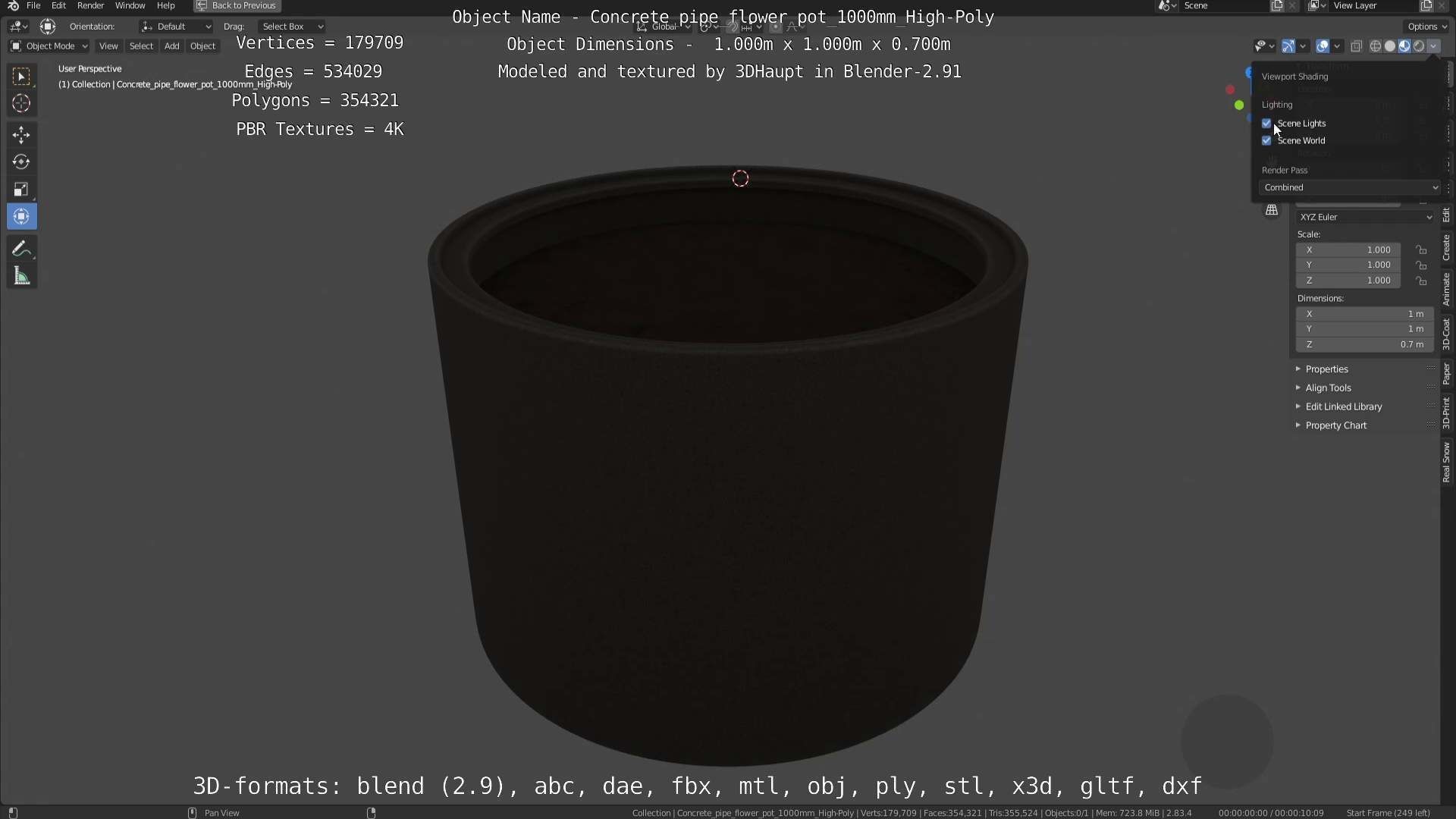
Task: Open the Drag Select Box dropdown
Action: [x=292, y=27]
